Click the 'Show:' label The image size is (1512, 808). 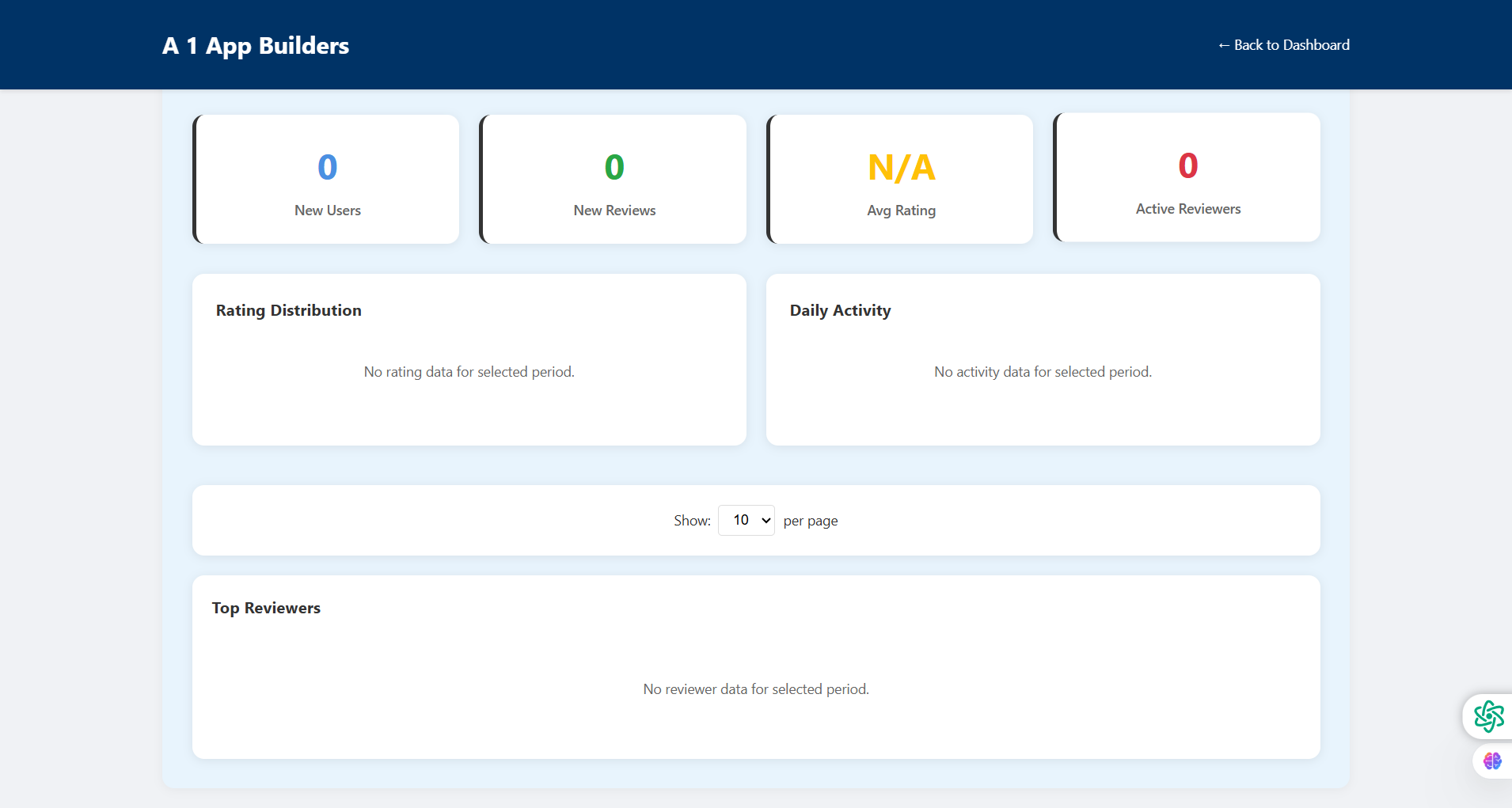692,521
